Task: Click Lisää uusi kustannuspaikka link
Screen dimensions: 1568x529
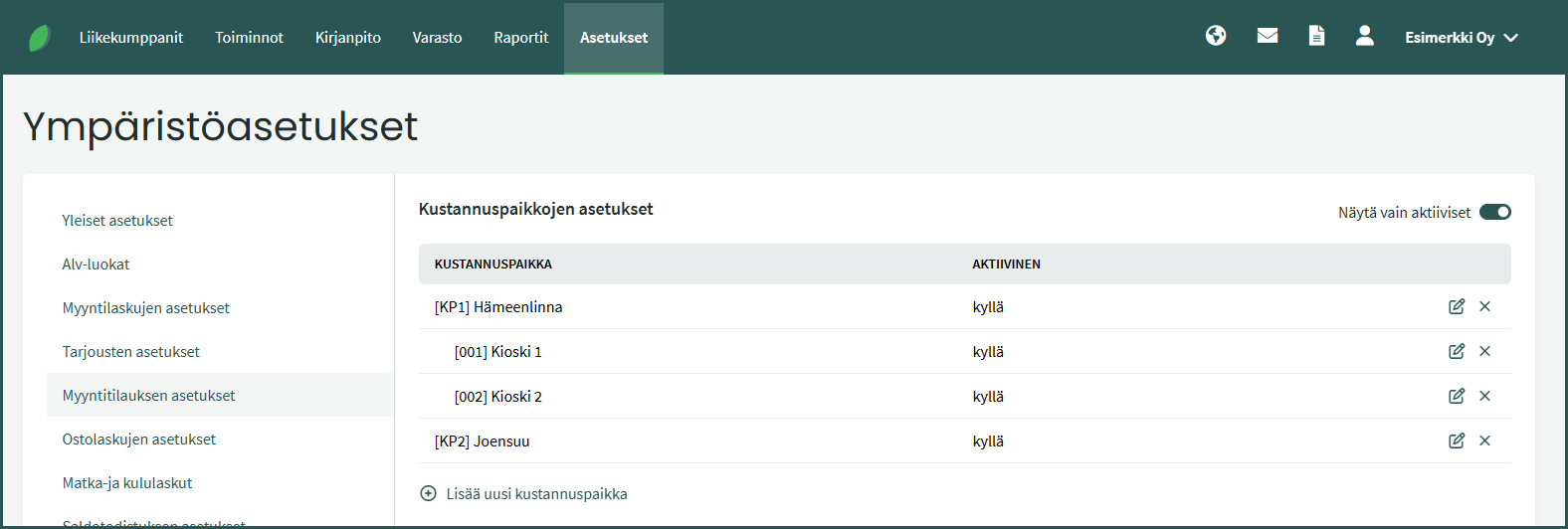Action: pyautogui.click(x=535, y=494)
